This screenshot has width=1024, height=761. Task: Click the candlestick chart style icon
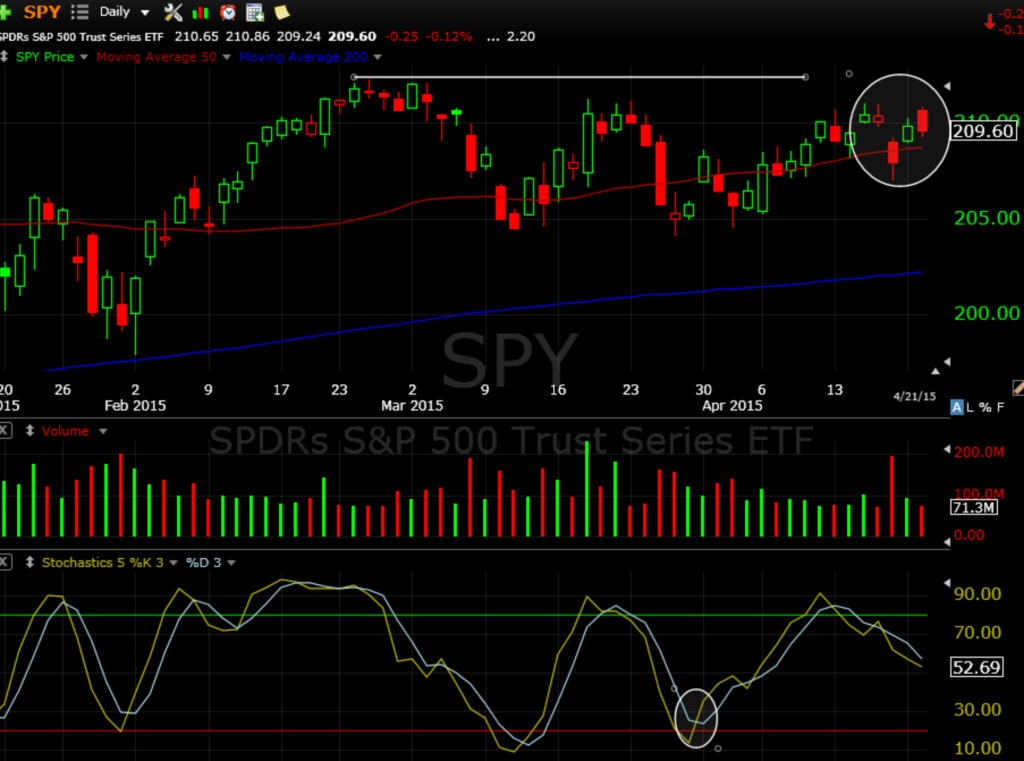pos(200,12)
